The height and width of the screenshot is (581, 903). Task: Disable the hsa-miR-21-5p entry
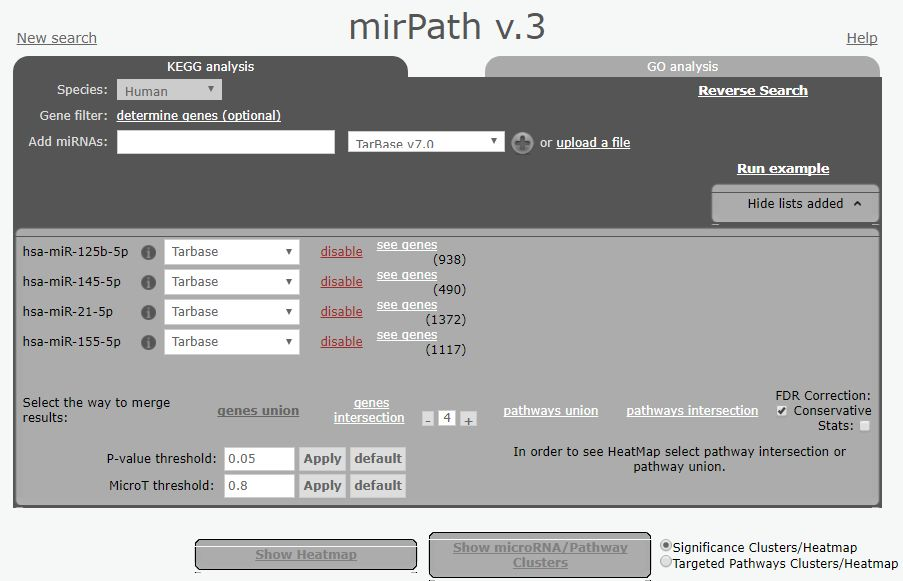click(341, 311)
